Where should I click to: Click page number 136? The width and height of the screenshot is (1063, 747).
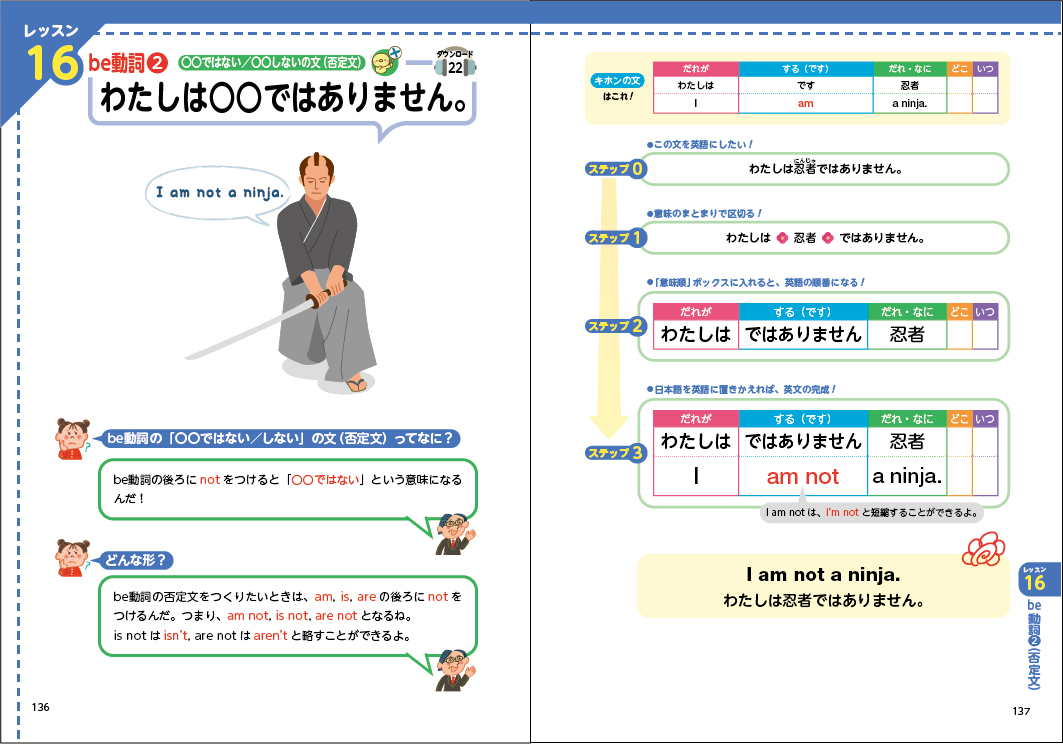[x=41, y=707]
